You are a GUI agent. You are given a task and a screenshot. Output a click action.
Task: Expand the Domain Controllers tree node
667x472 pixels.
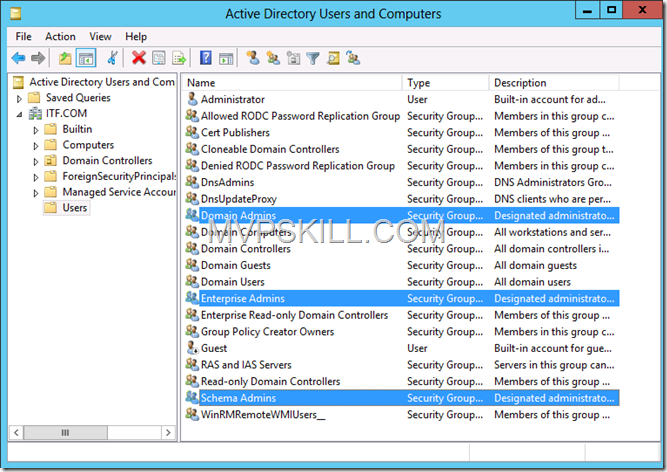click(x=36, y=161)
